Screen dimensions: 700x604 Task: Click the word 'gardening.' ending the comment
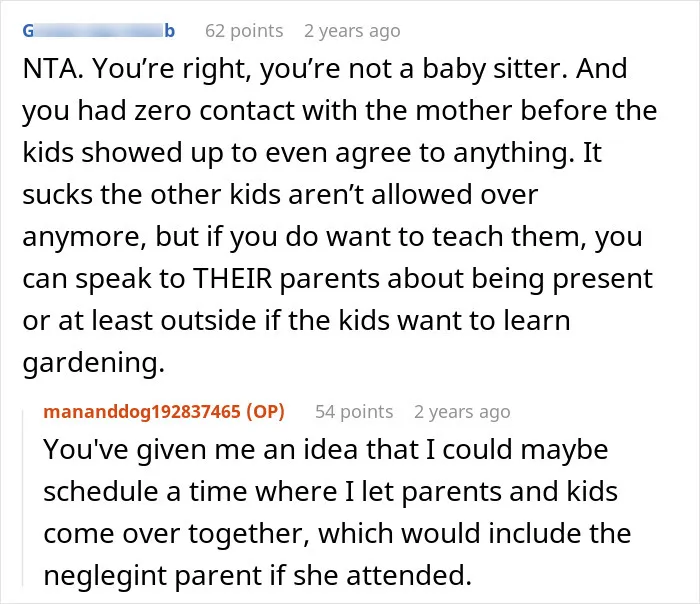tap(94, 362)
